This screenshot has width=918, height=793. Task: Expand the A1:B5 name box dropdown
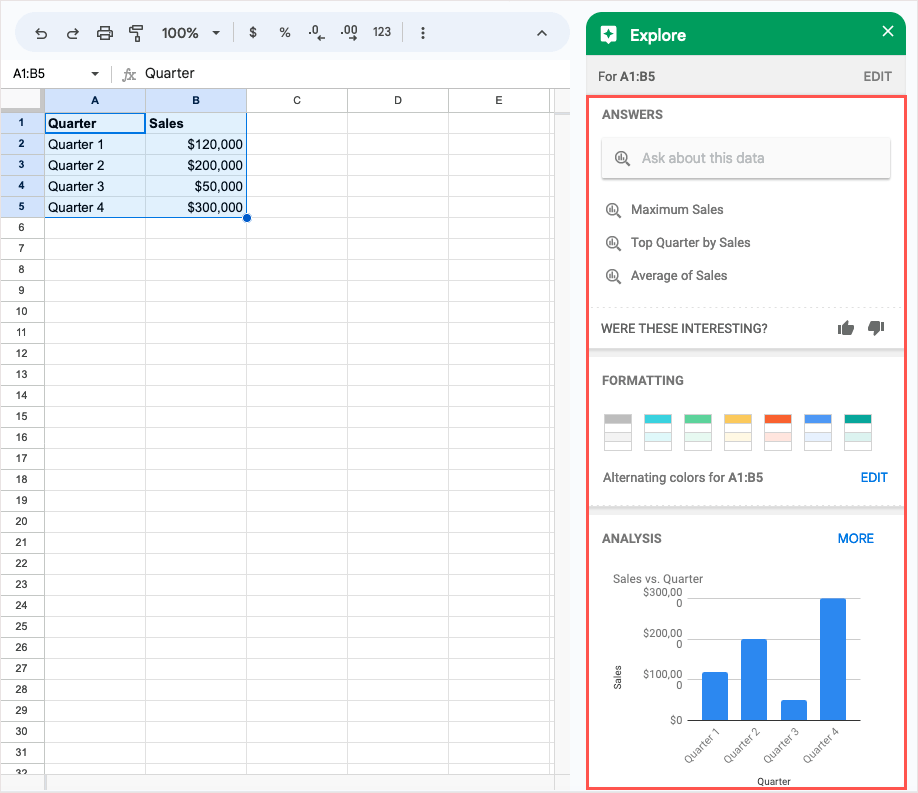(x=95, y=74)
